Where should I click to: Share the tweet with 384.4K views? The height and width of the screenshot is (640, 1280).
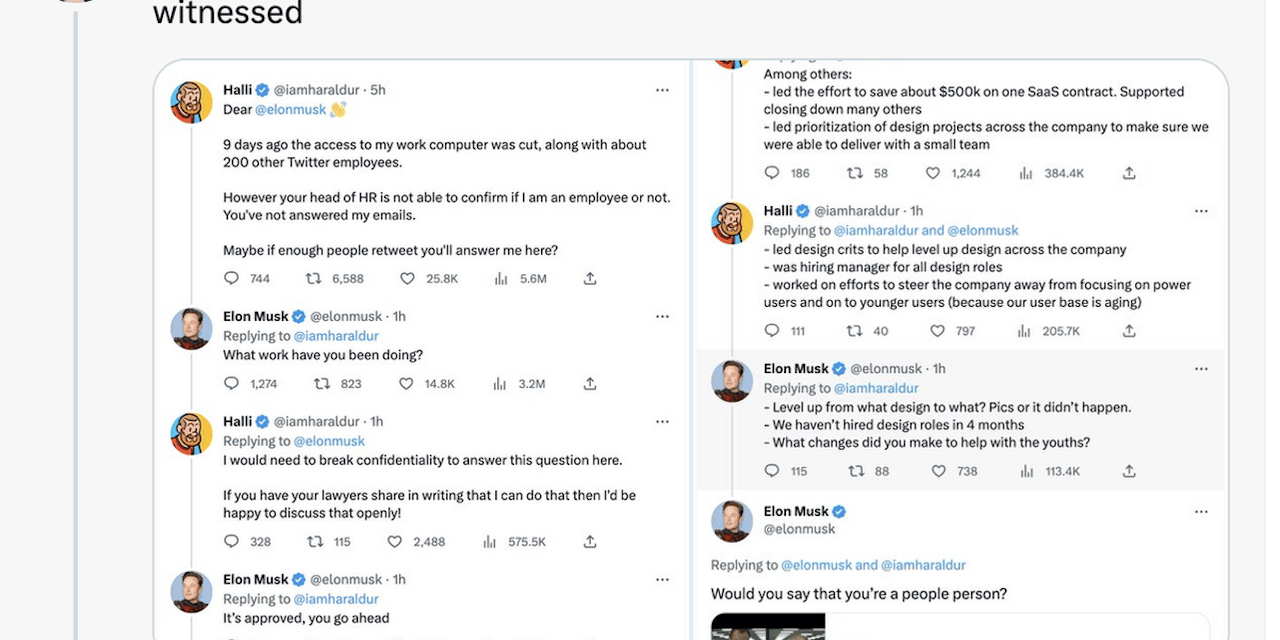click(1129, 173)
